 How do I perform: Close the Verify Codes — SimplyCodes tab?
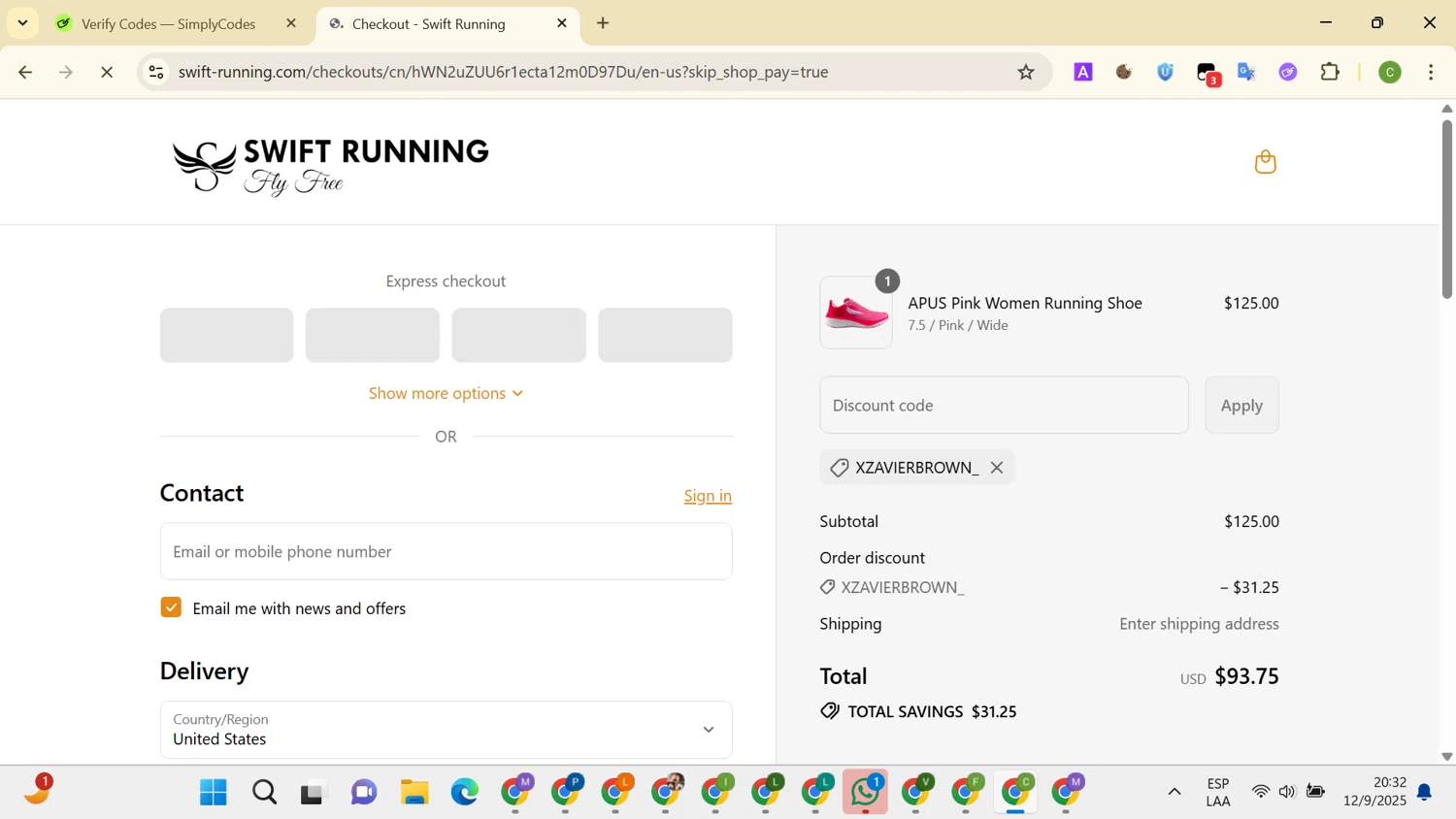pyautogui.click(x=291, y=23)
